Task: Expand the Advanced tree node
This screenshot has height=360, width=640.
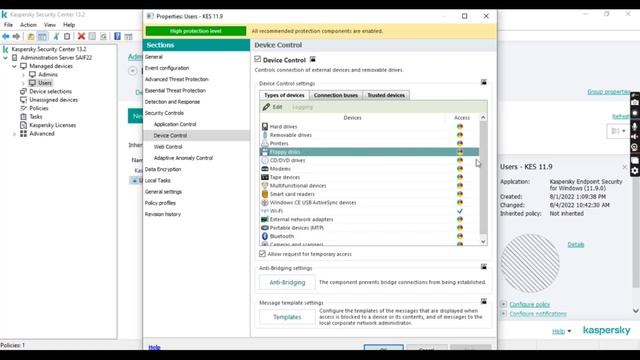Action: [x=14, y=134]
